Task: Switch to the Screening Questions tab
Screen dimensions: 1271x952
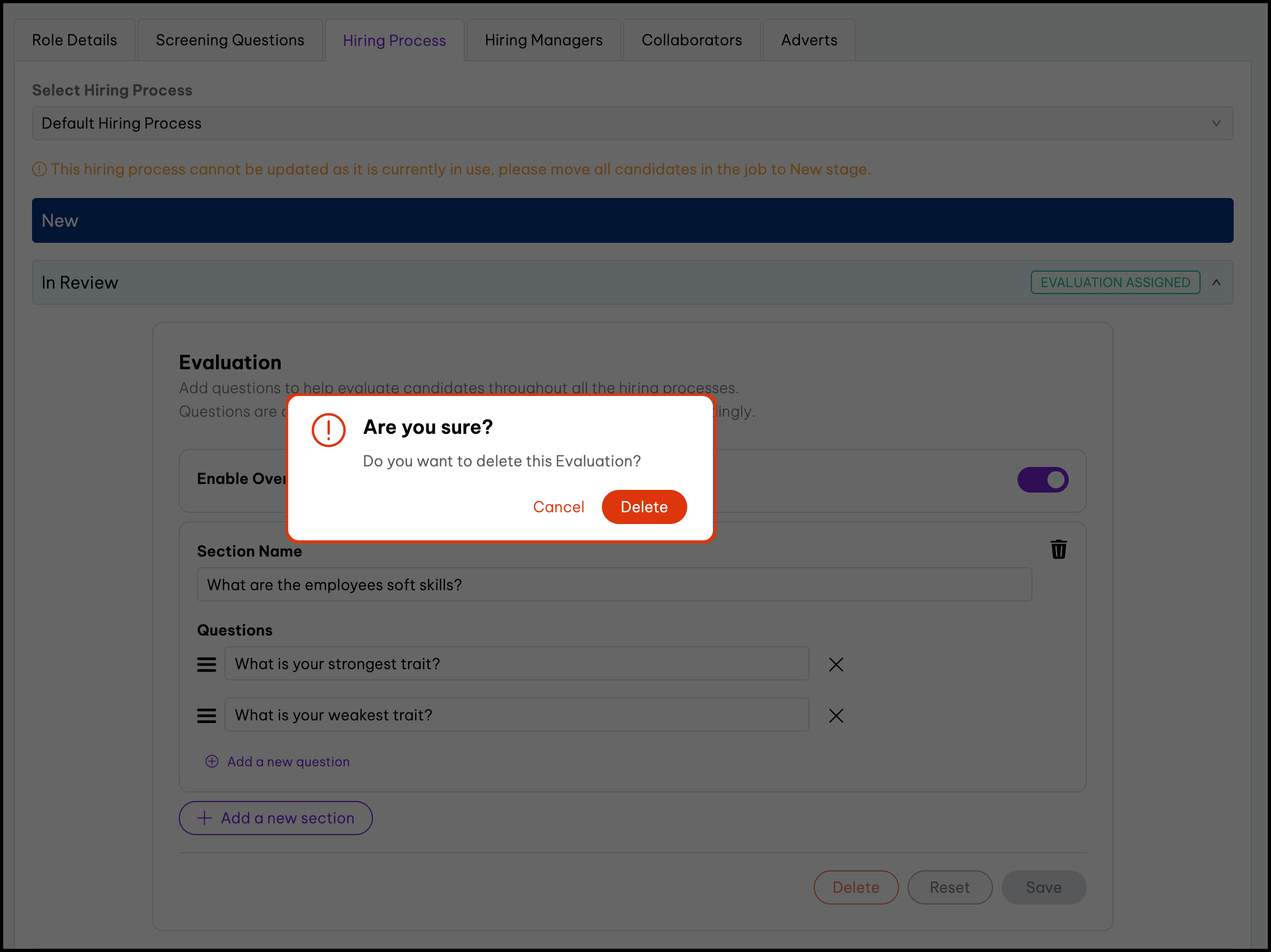Action: (x=230, y=40)
